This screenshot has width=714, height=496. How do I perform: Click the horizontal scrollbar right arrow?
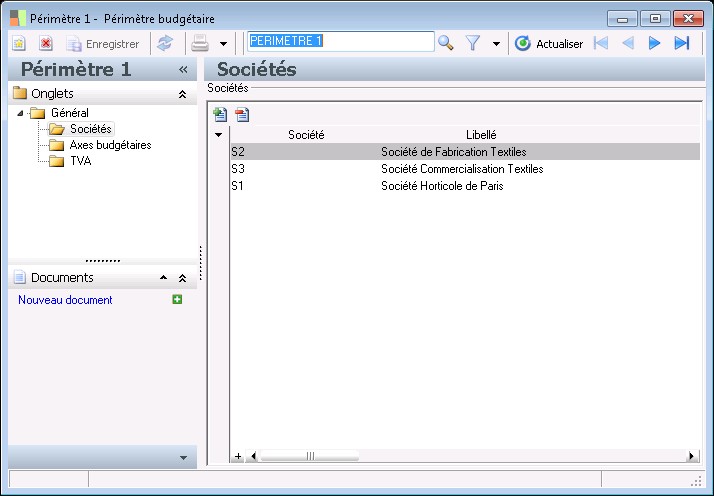(692, 456)
